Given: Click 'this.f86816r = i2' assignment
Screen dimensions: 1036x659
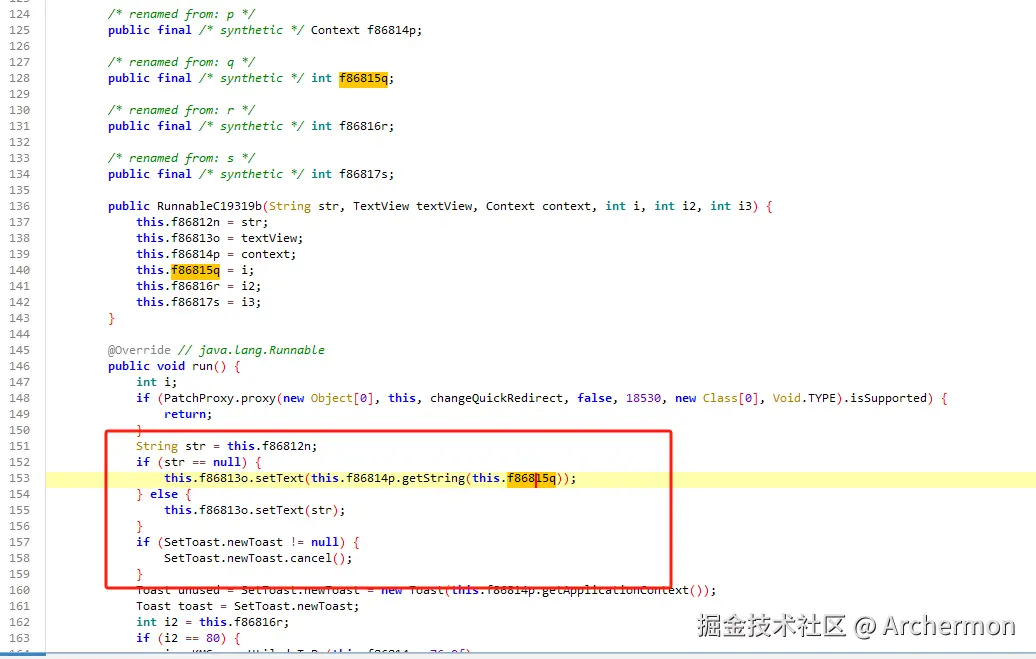Looking at the screenshot, I should pyautogui.click(x=198, y=286).
